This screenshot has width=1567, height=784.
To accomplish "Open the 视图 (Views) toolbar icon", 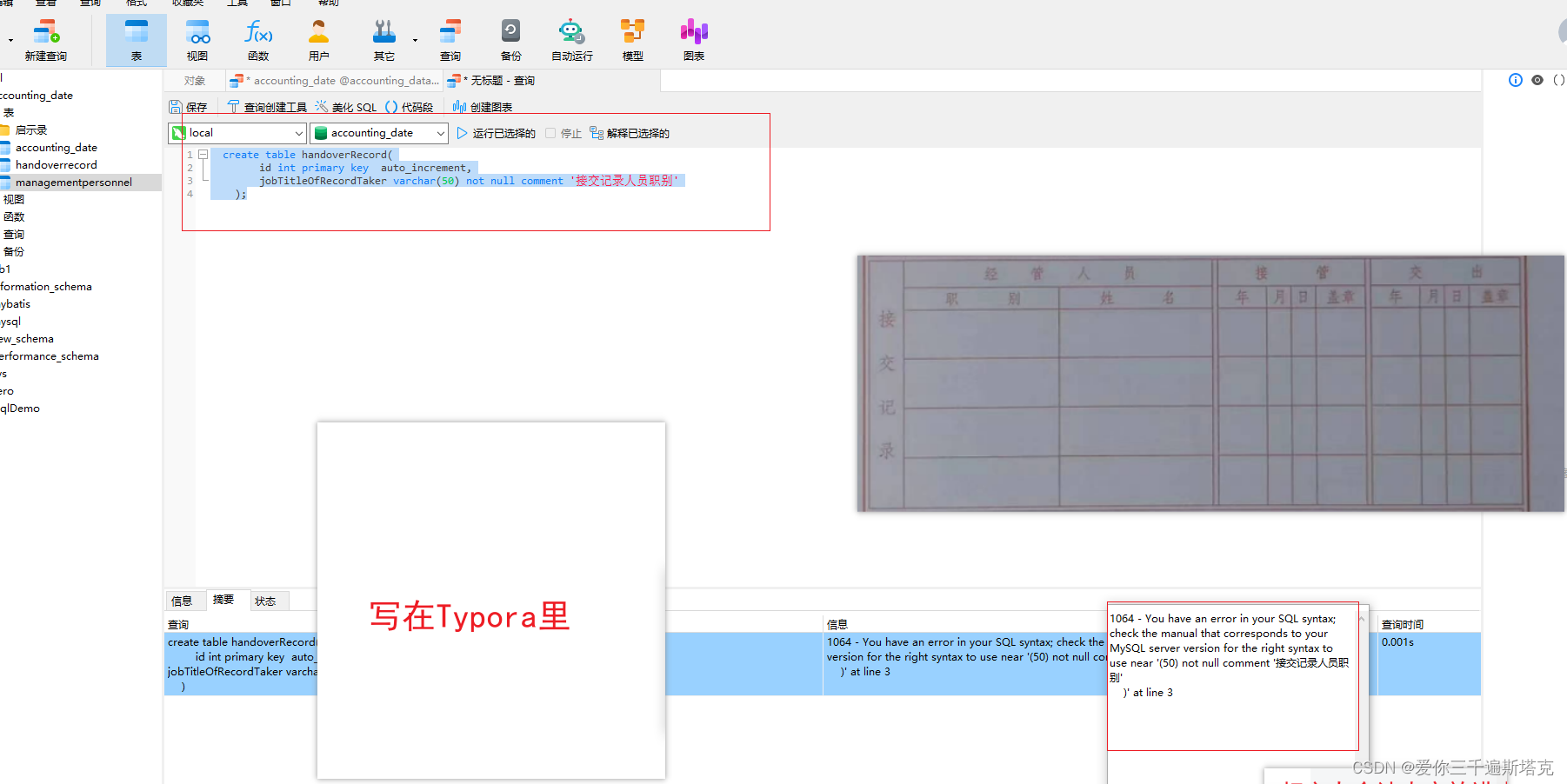I will [197, 39].
